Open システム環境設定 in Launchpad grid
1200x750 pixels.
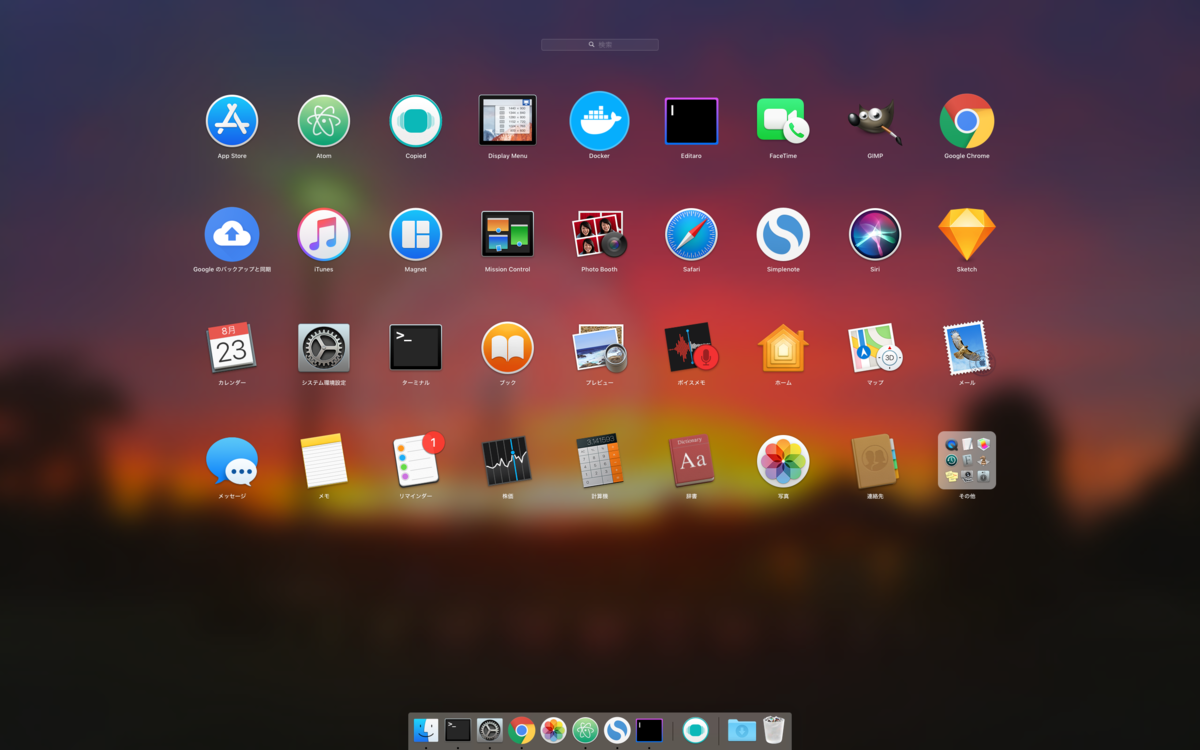(x=324, y=348)
